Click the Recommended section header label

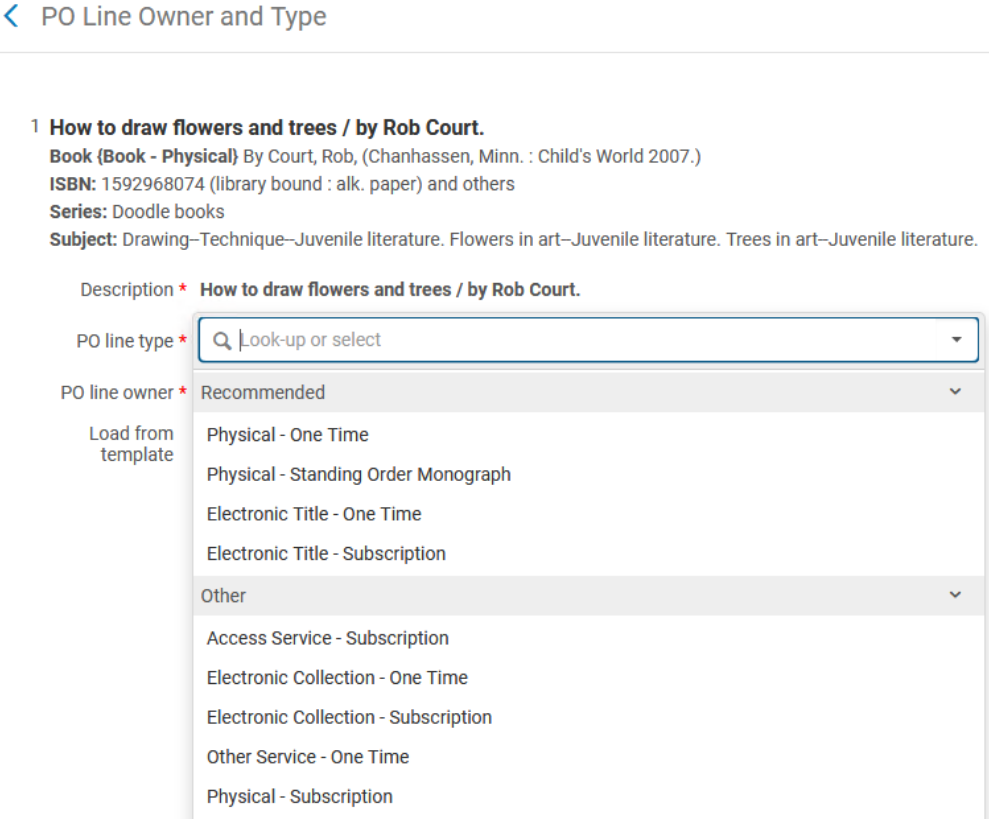pos(263,393)
